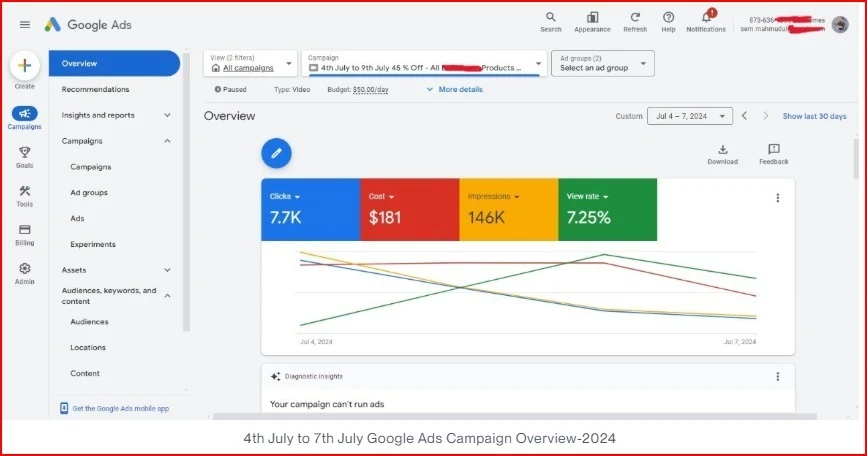Select the yellow Impressions scorecard tile
867x456 pixels.
pos(509,209)
